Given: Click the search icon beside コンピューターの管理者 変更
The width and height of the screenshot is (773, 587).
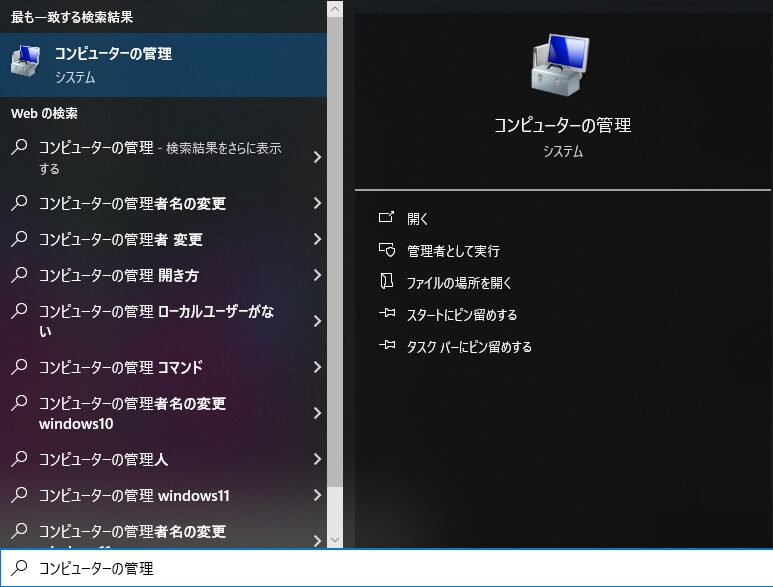Looking at the screenshot, I should click(x=19, y=239).
